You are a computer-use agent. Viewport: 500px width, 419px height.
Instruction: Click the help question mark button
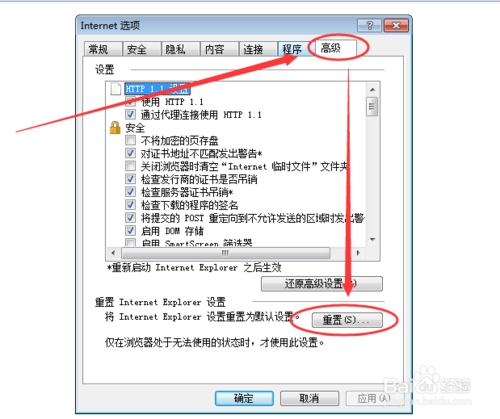[369, 26]
